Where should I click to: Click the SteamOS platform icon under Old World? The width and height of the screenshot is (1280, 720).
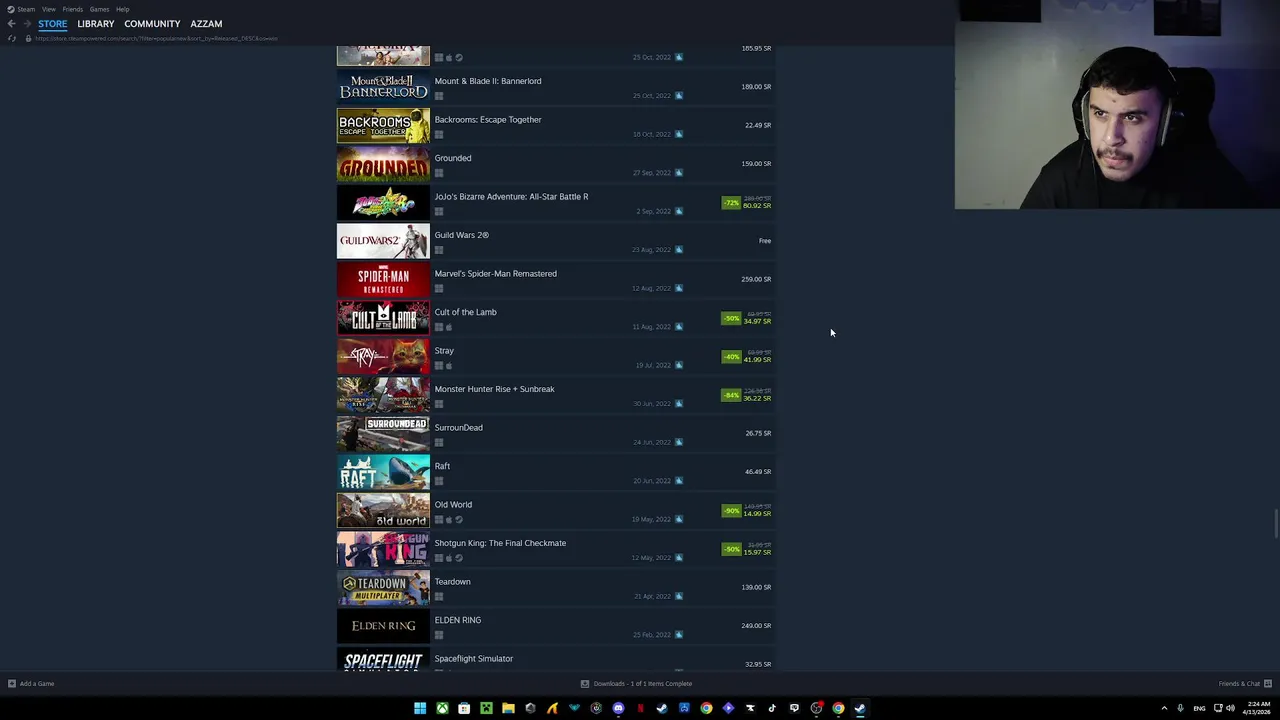click(x=459, y=520)
